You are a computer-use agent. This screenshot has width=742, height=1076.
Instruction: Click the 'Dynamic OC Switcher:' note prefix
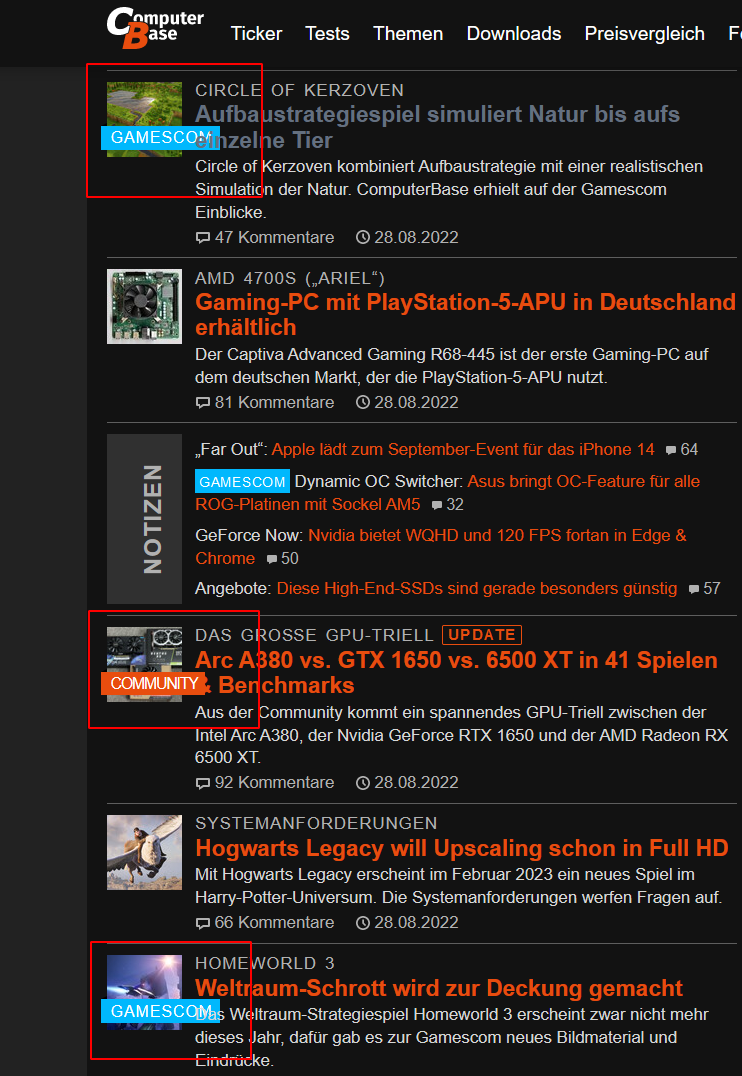coord(379,482)
